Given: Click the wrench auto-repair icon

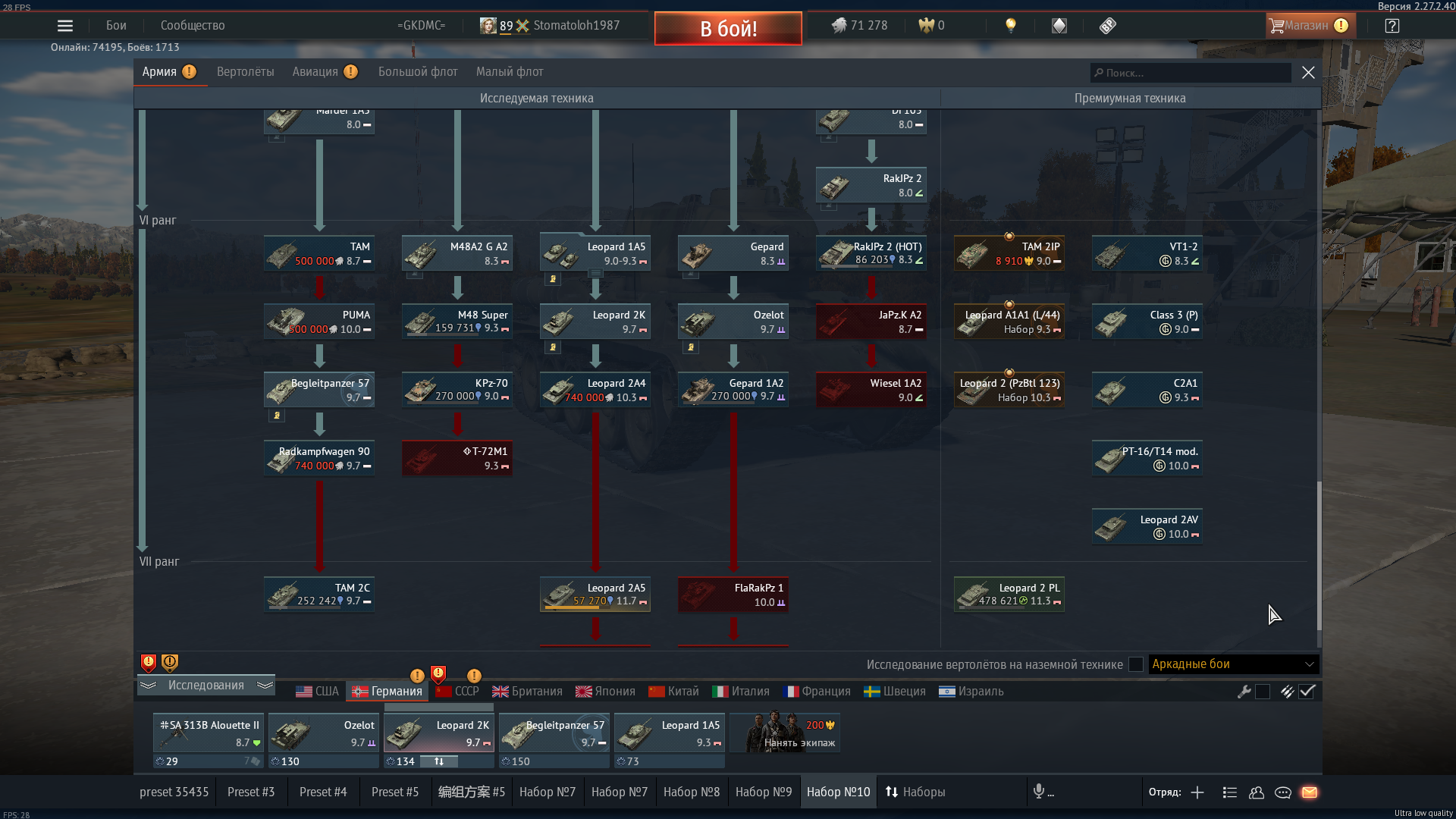Looking at the screenshot, I should (x=1244, y=692).
